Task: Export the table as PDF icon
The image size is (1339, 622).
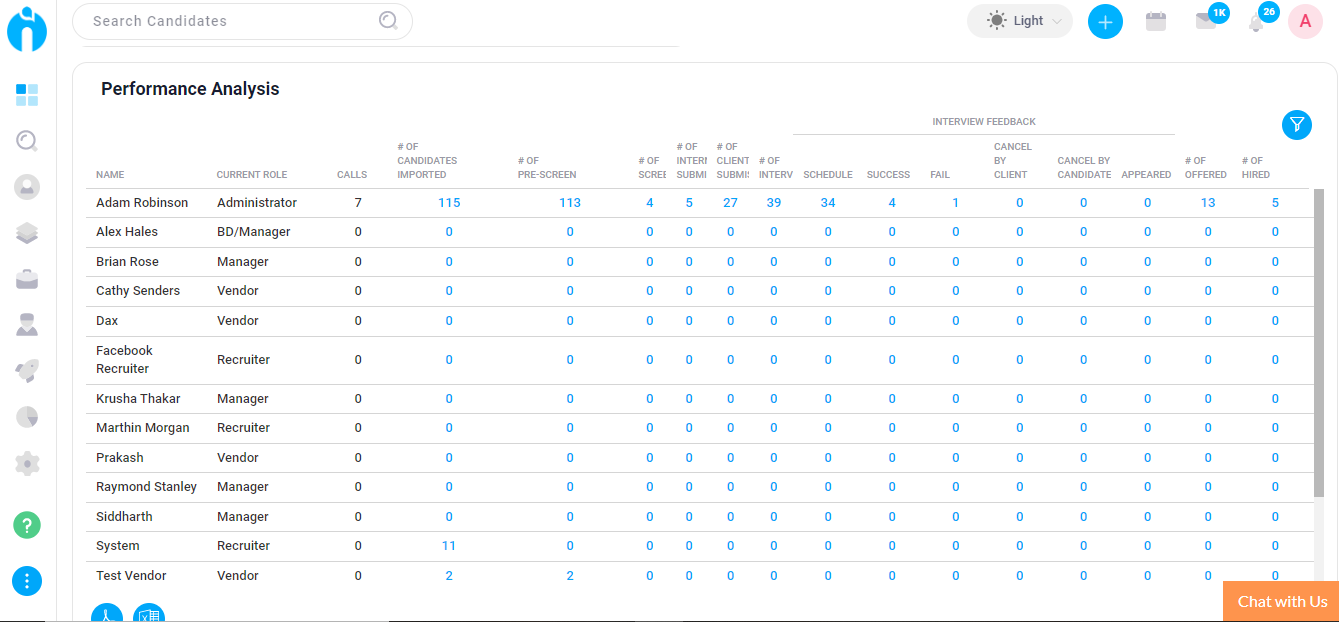Action: 106,613
